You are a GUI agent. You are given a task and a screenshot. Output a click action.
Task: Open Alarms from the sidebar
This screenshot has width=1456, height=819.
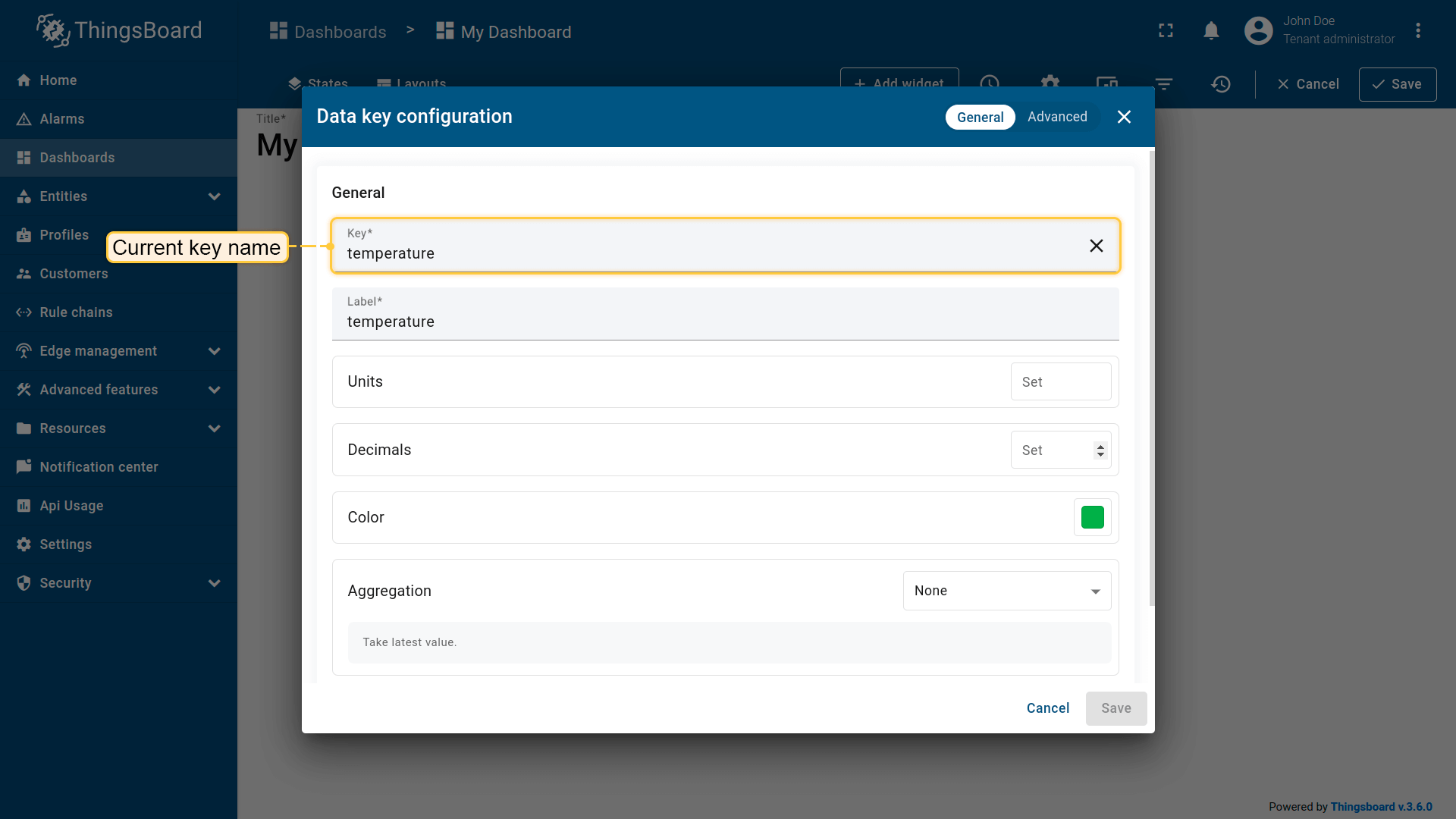[62, 119]
